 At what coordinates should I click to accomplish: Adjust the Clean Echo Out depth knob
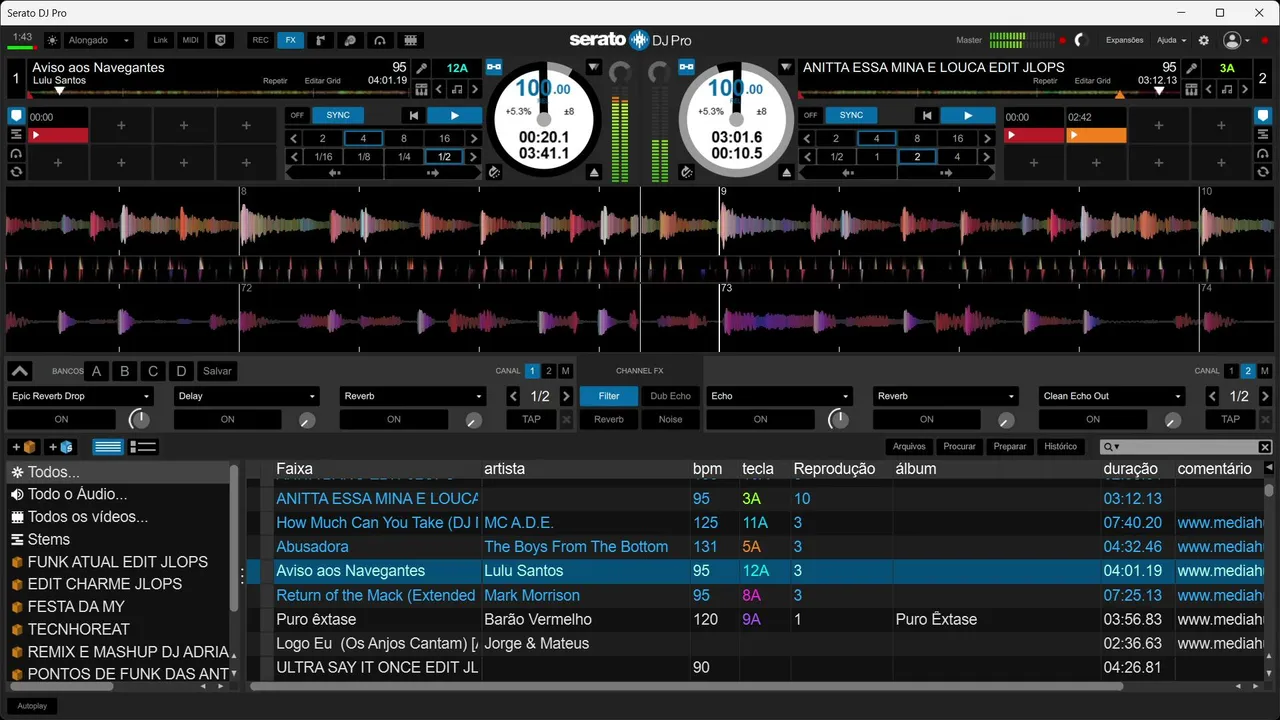click(x=1171, y=421)
